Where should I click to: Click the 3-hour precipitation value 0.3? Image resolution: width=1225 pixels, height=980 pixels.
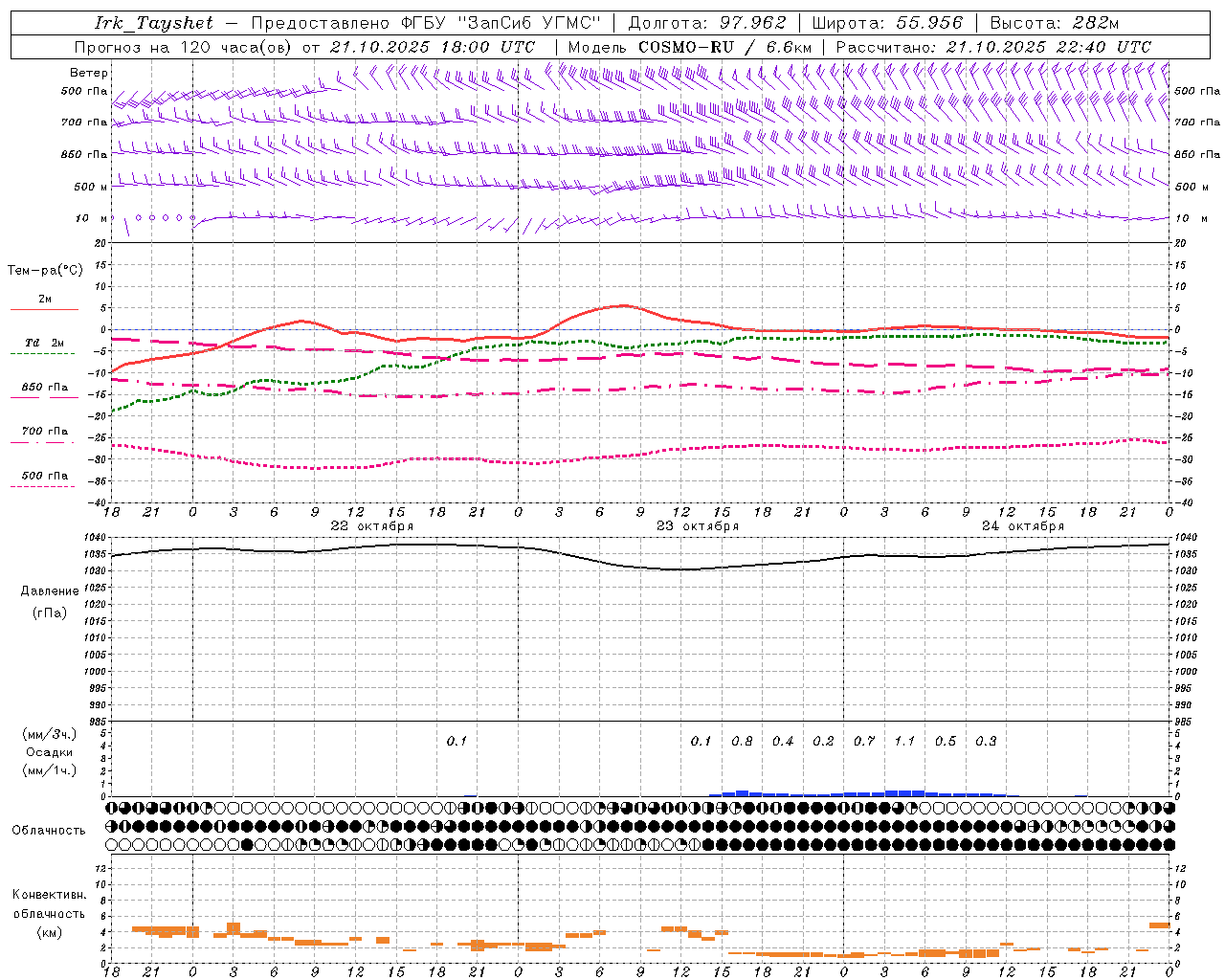click(986, 741)
